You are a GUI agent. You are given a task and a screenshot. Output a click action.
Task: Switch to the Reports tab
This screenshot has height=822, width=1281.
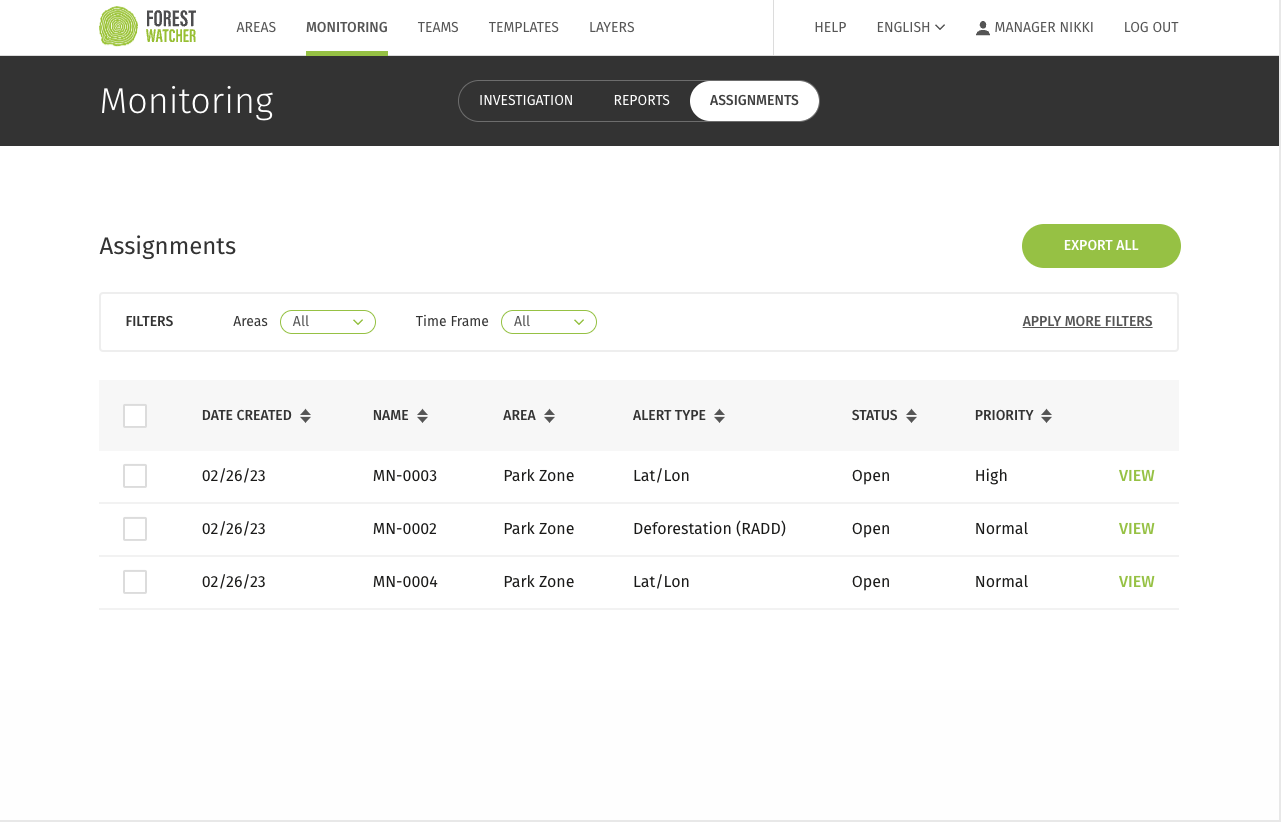point(641,101)
